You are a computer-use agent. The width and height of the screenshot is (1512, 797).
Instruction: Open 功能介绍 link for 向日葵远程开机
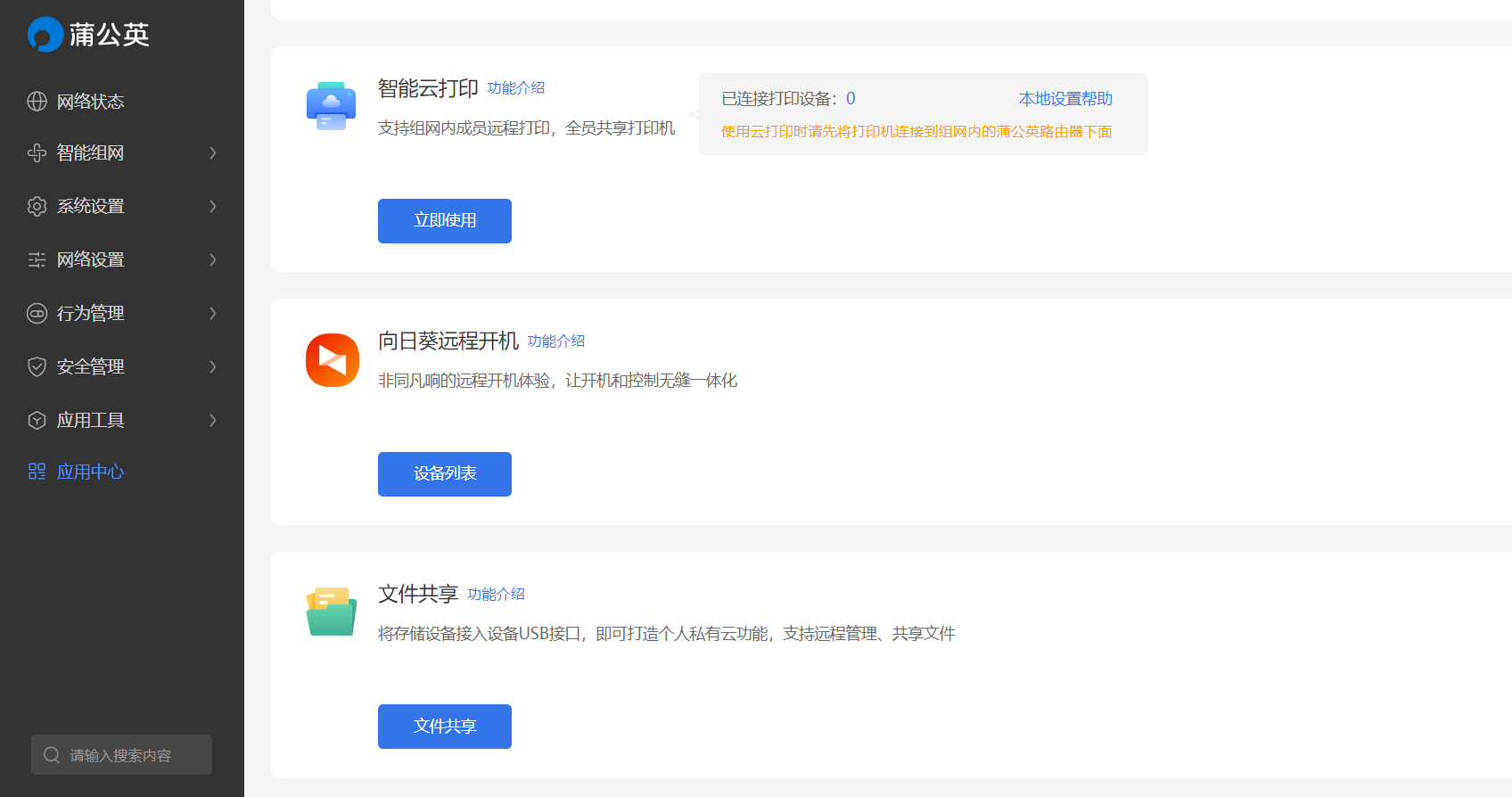(x=556, y=341)
